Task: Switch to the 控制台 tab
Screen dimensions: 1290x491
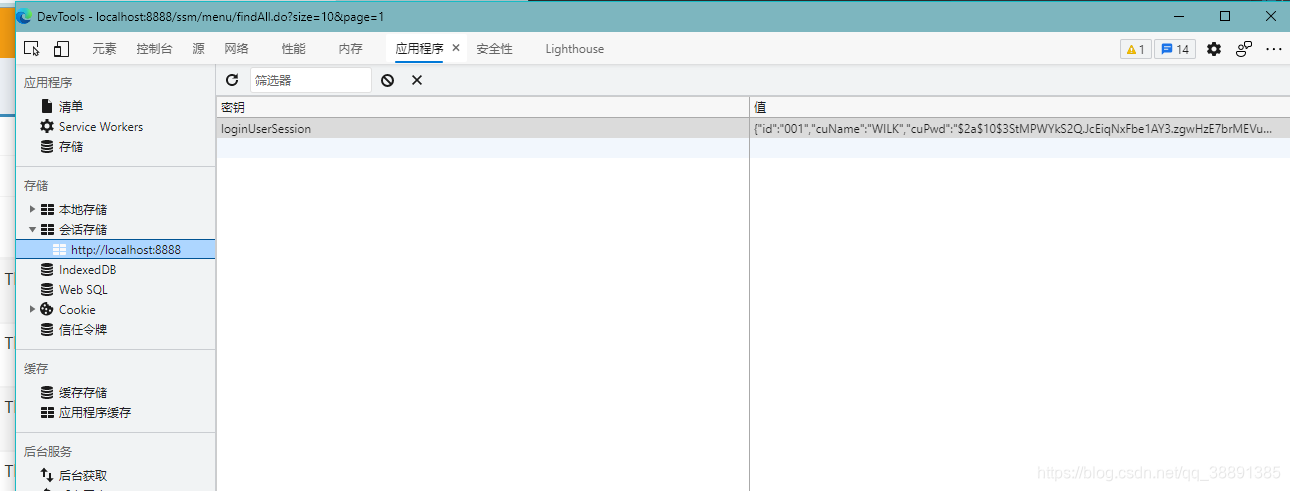Action: pyautogui.click(x=154, y=49)
